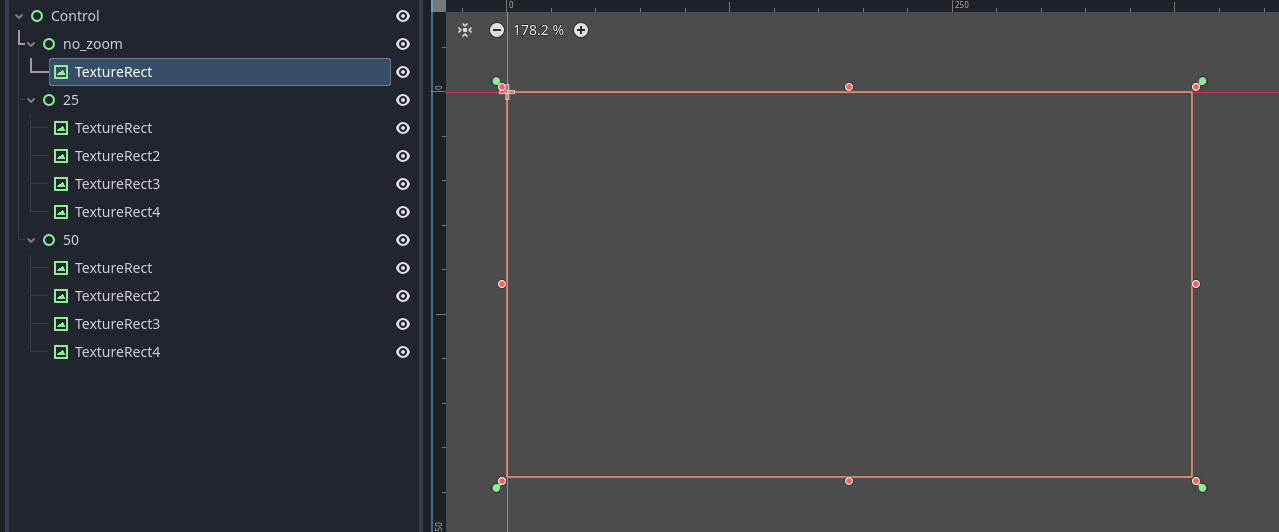Click image icon of TextureRect2 under 25
This screenshot has height=532, width=1279.
[61, 156]
